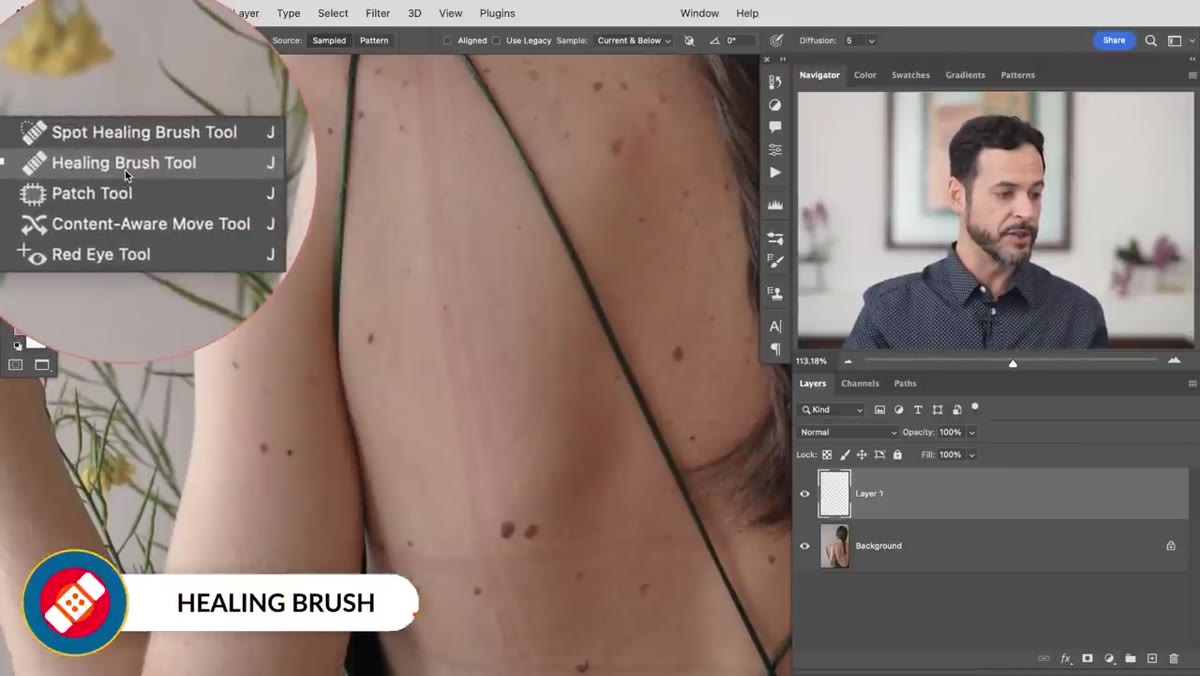
Task: Open the Properties sliders panel icon
Action: pyautogui.click(x=775, y=150)
